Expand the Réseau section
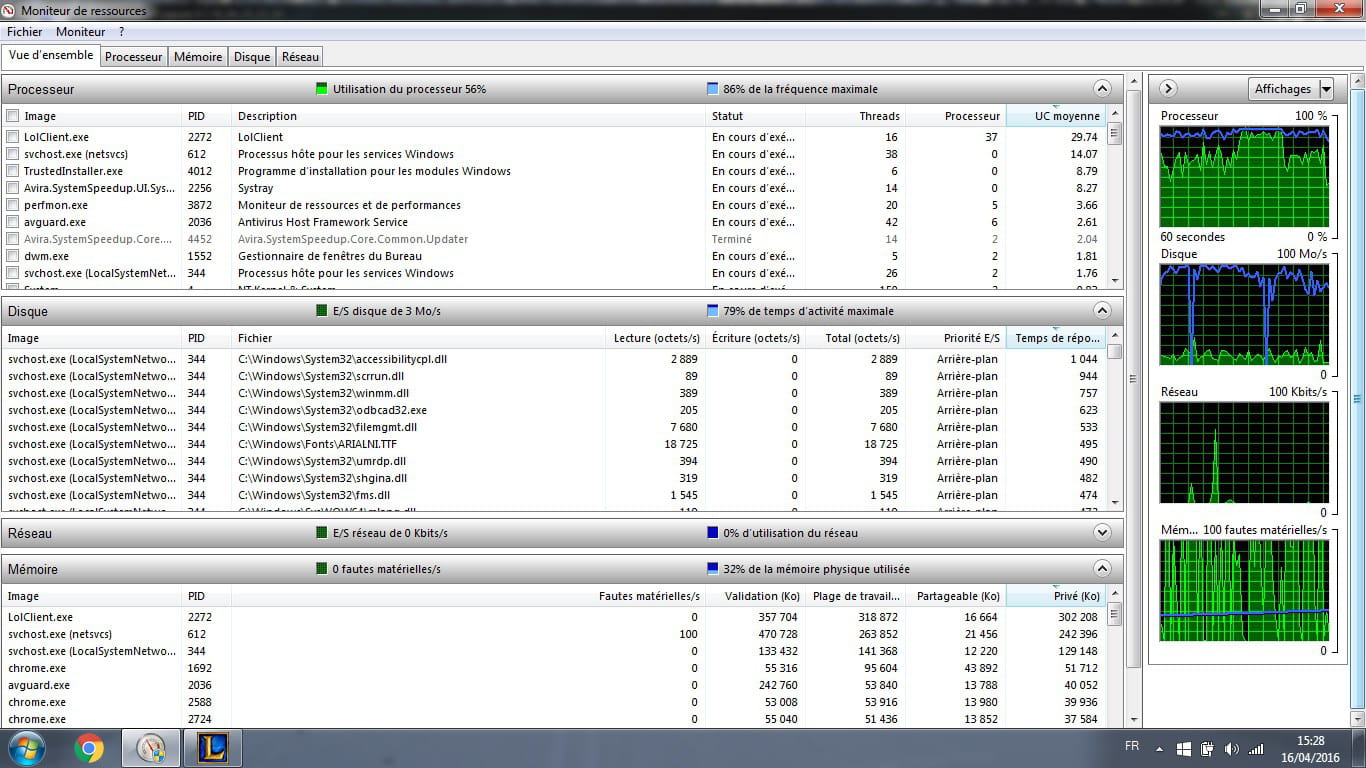 [1102, 533]
